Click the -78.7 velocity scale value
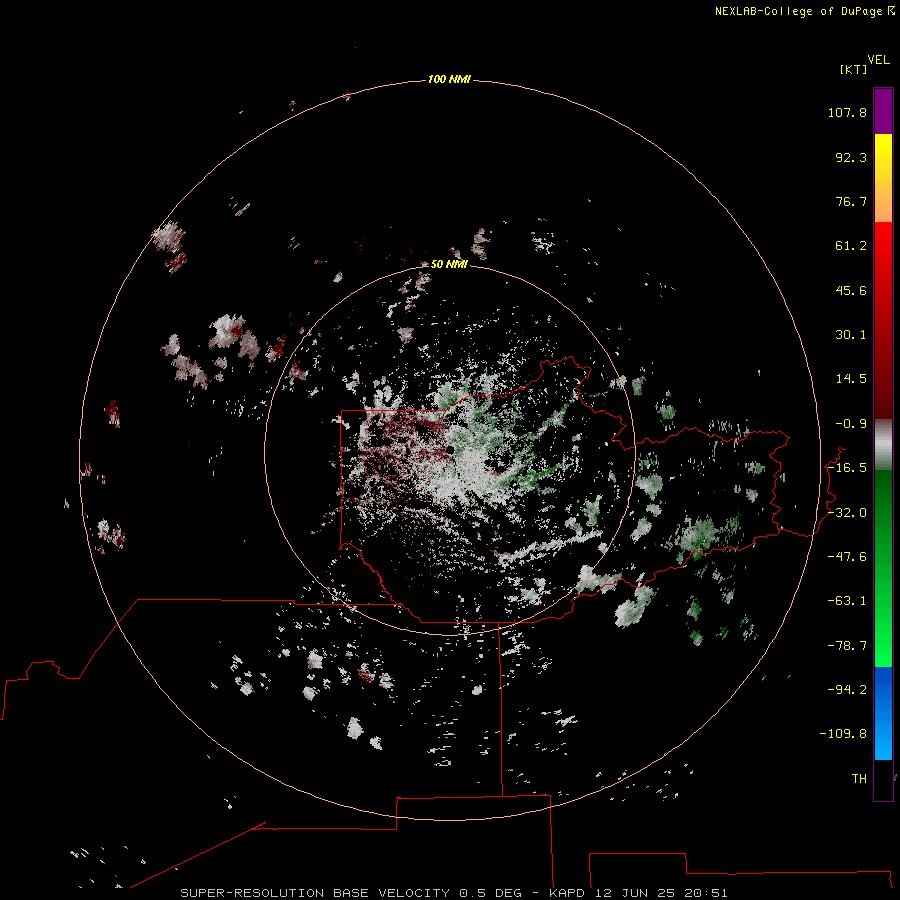The height and width of the screenshot is (900, 900). pyautogui.click(x=847, y=646)
